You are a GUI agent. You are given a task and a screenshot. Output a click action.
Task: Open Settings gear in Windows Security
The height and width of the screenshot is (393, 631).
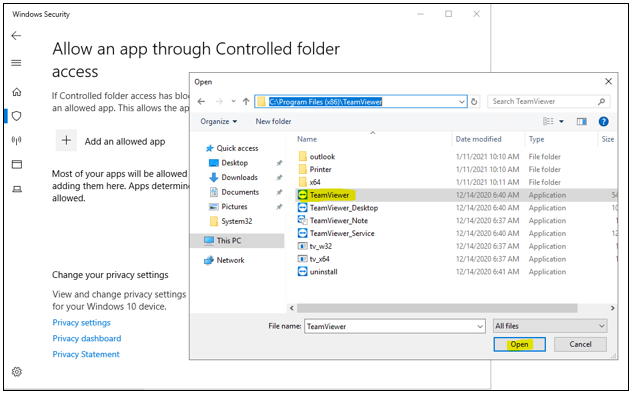pos(16,372)
